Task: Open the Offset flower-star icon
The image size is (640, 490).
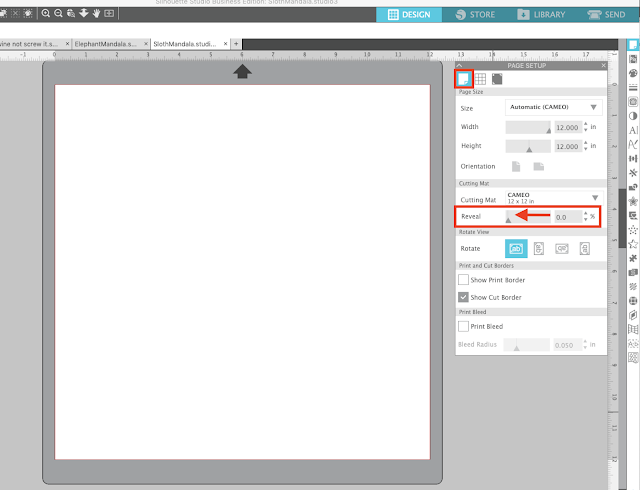Action: [x=633, y=201]
